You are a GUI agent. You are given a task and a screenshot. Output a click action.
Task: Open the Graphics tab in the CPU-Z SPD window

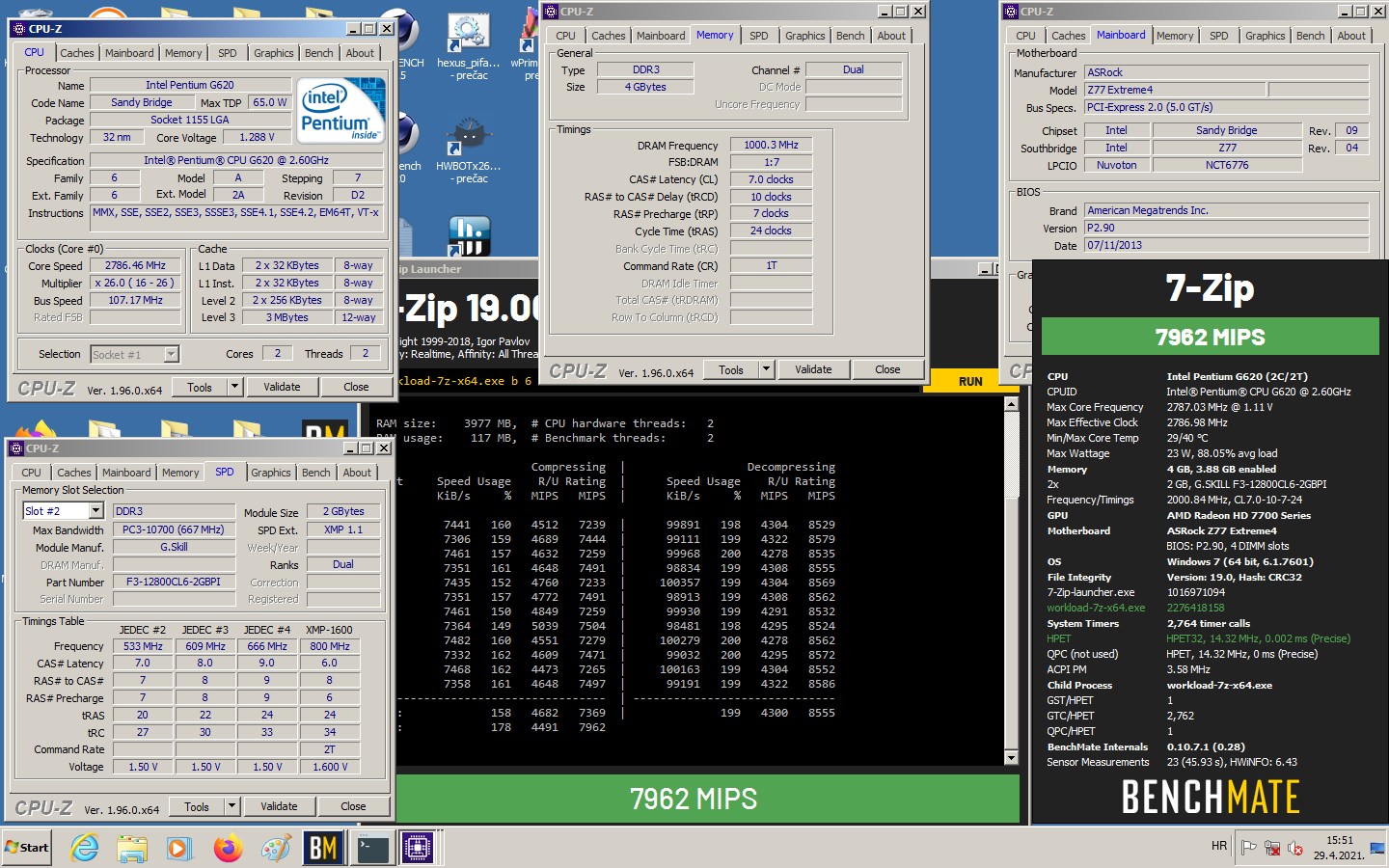point(271,473)
